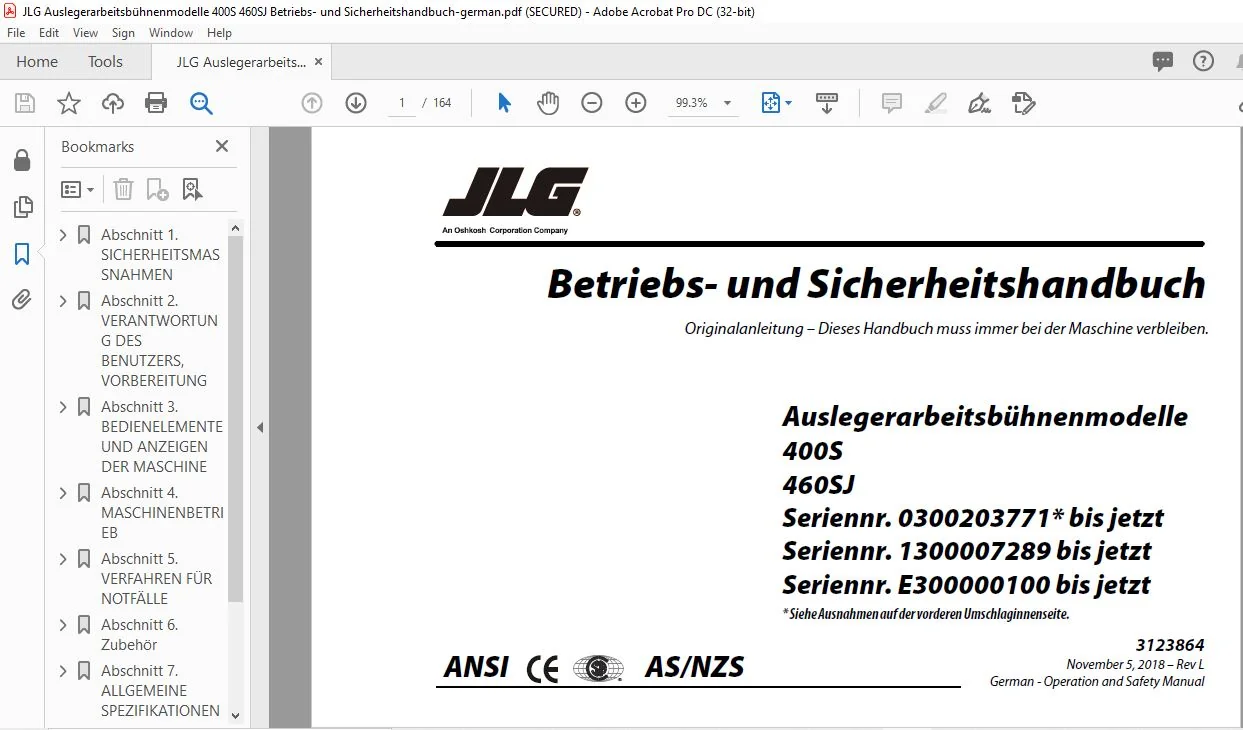Open the security lock panel
Viewport: 1243px width, 730px height.
pos(21,160)
